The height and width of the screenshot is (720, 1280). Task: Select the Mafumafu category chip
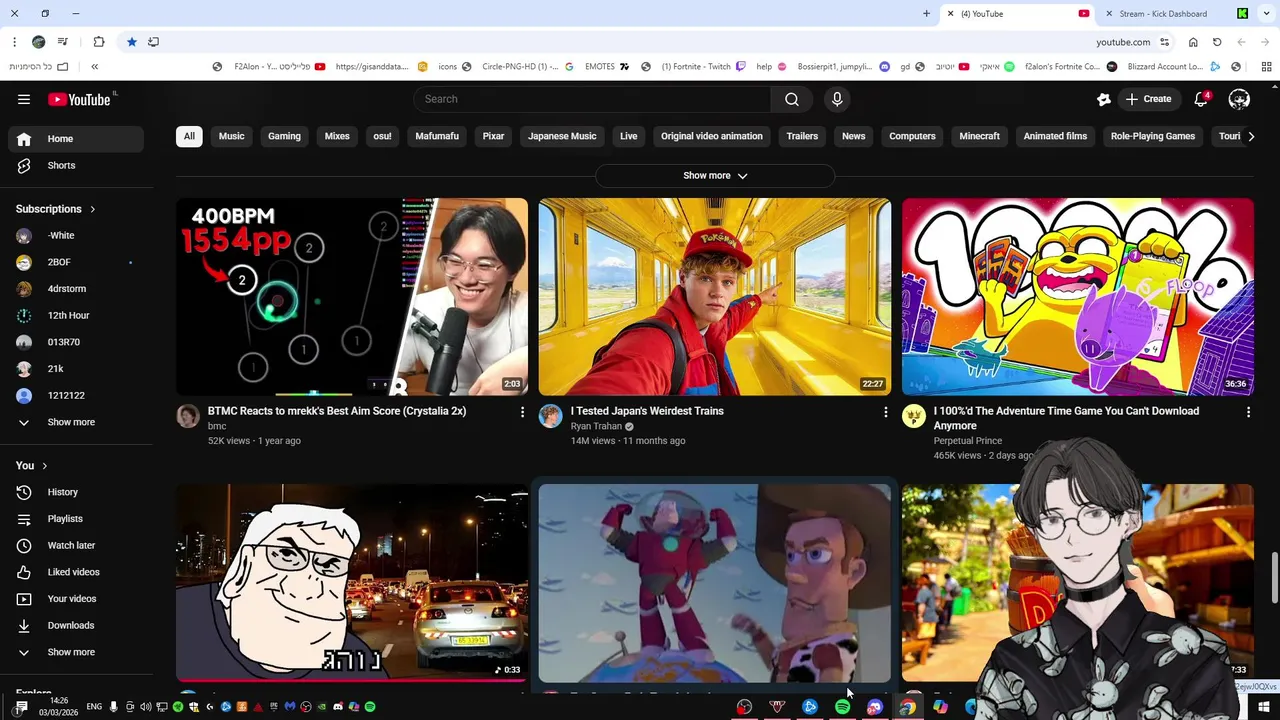(x=437, y=136)
